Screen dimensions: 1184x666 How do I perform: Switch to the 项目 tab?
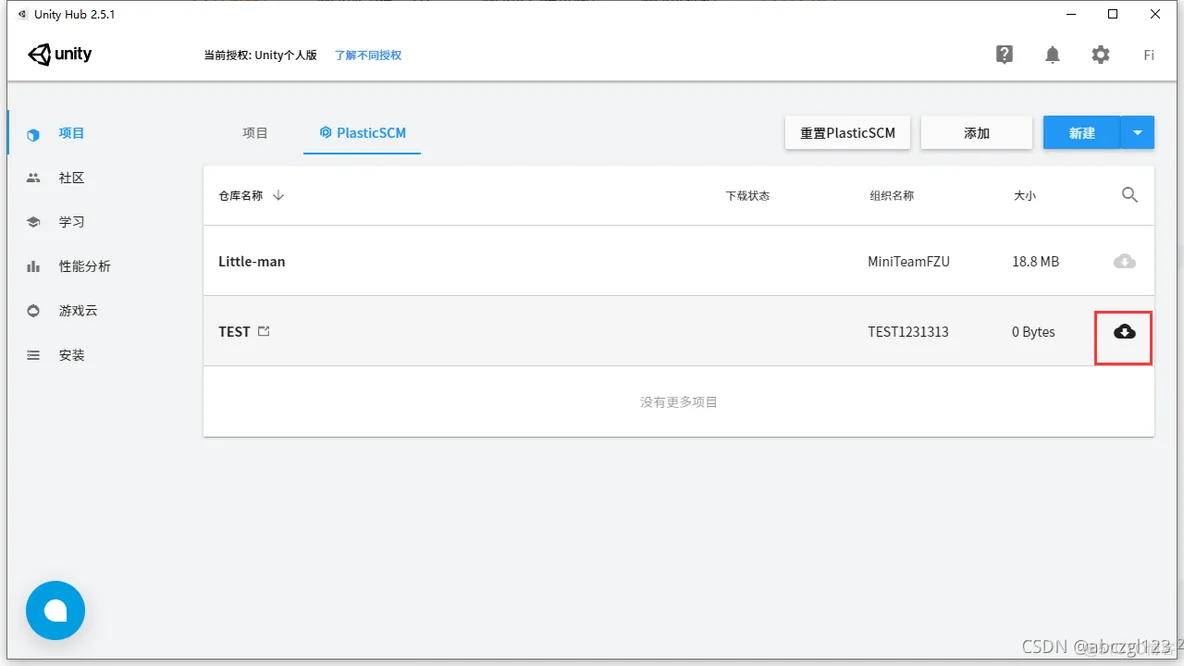[254, 133]
